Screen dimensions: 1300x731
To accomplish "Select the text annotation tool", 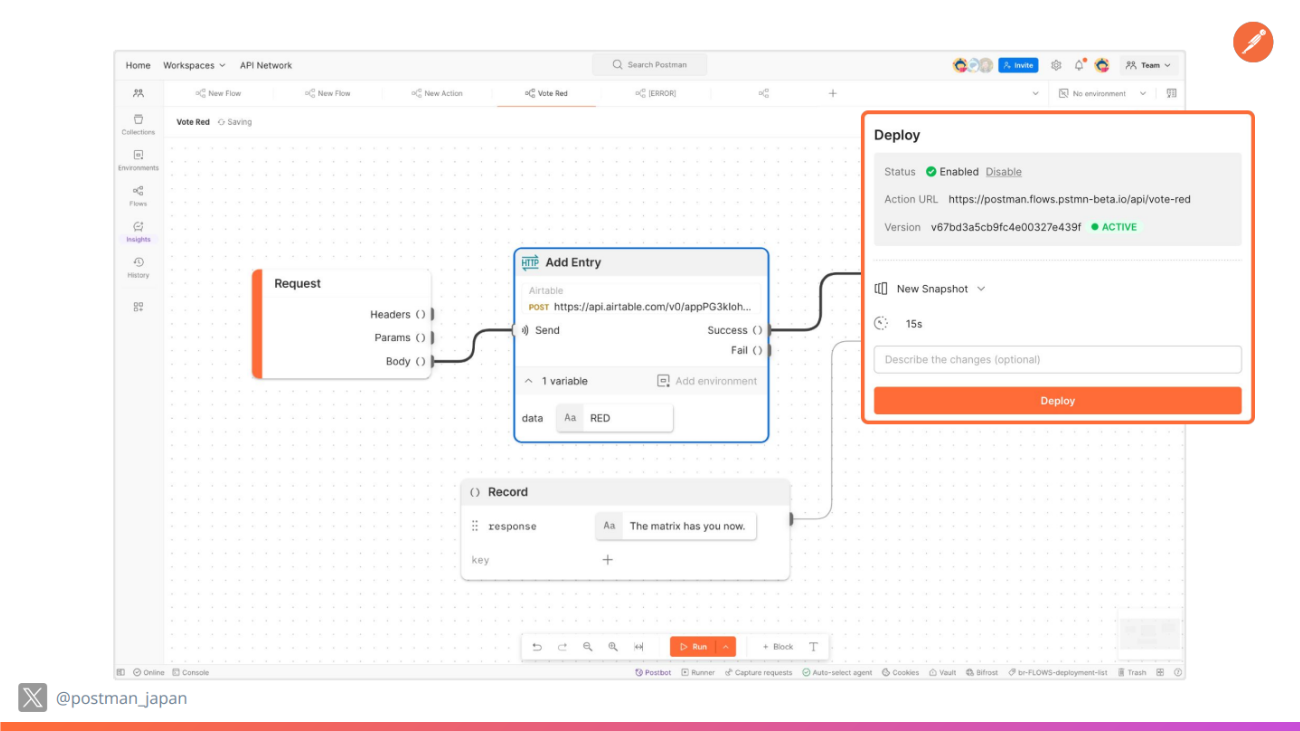I will [813, 647].
